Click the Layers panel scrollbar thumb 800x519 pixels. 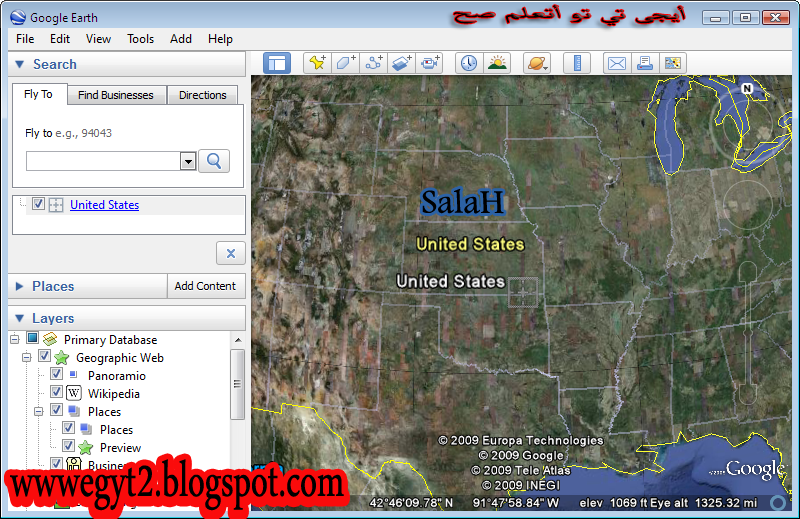point(237,384)
